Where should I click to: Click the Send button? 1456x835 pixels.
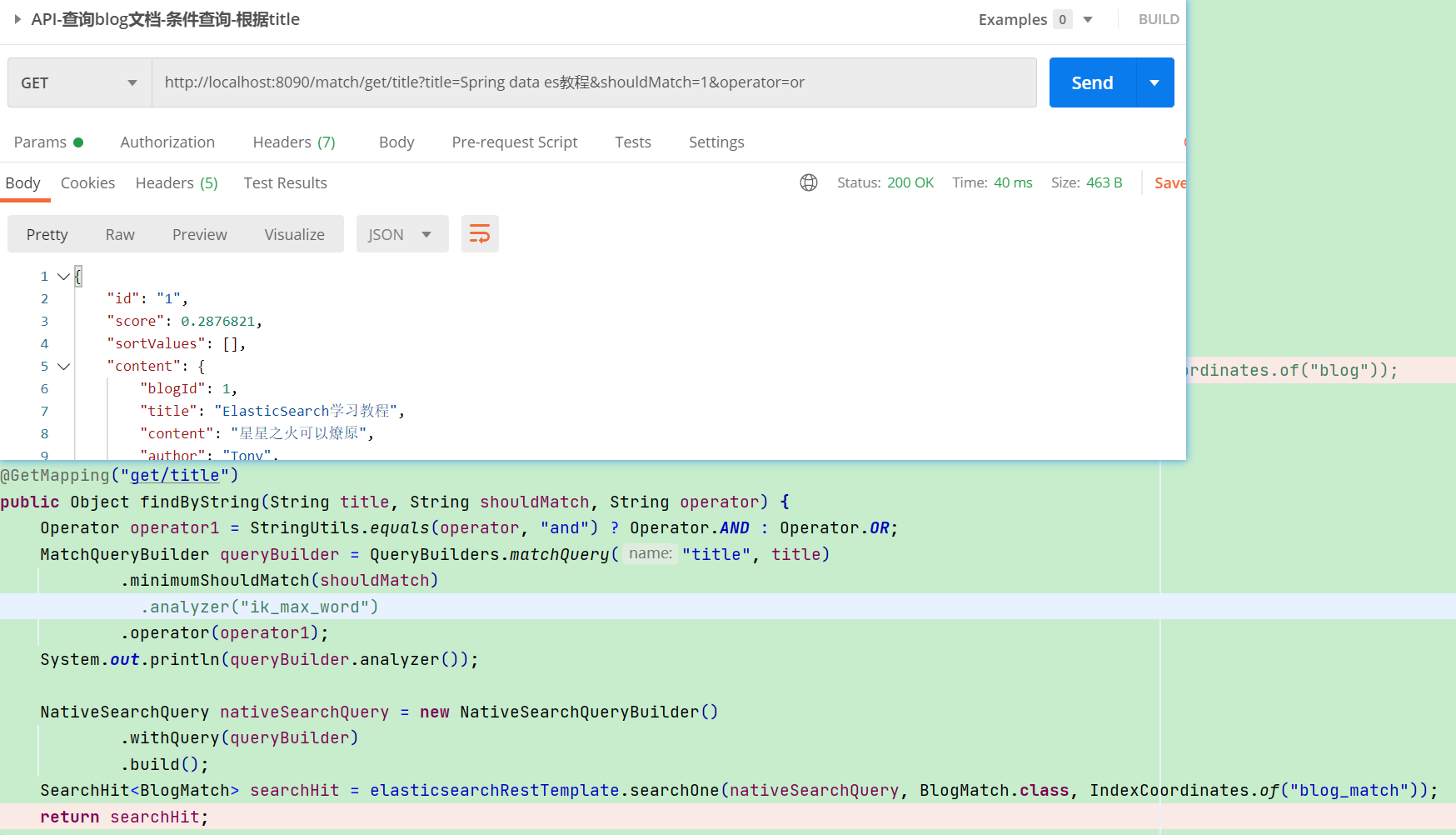pos(1091,82)
